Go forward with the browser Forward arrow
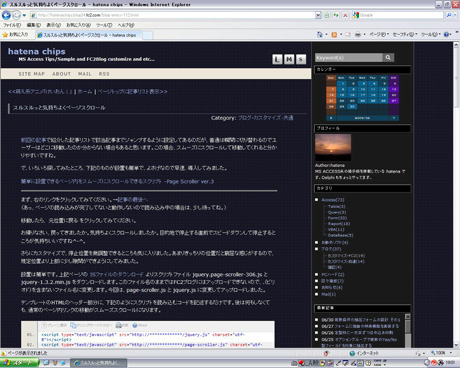 (16, 15)
